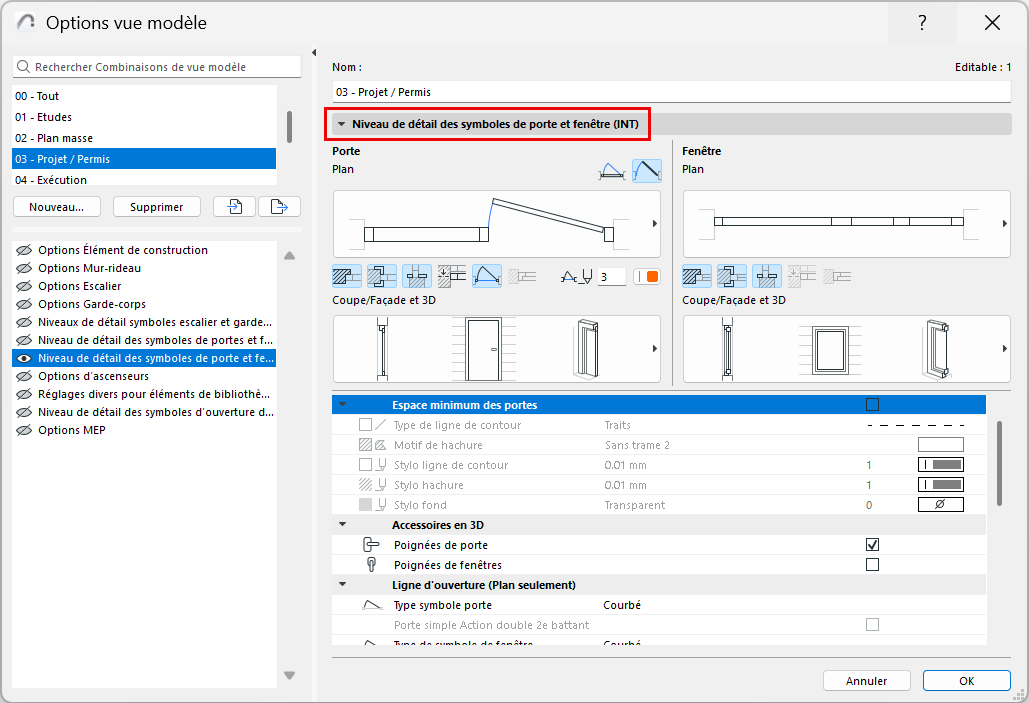Image resolution: width=1029 pixels, height=703 pixels.
Task: Toggle visibility eye for Options MEP
Action: [24, 430]
